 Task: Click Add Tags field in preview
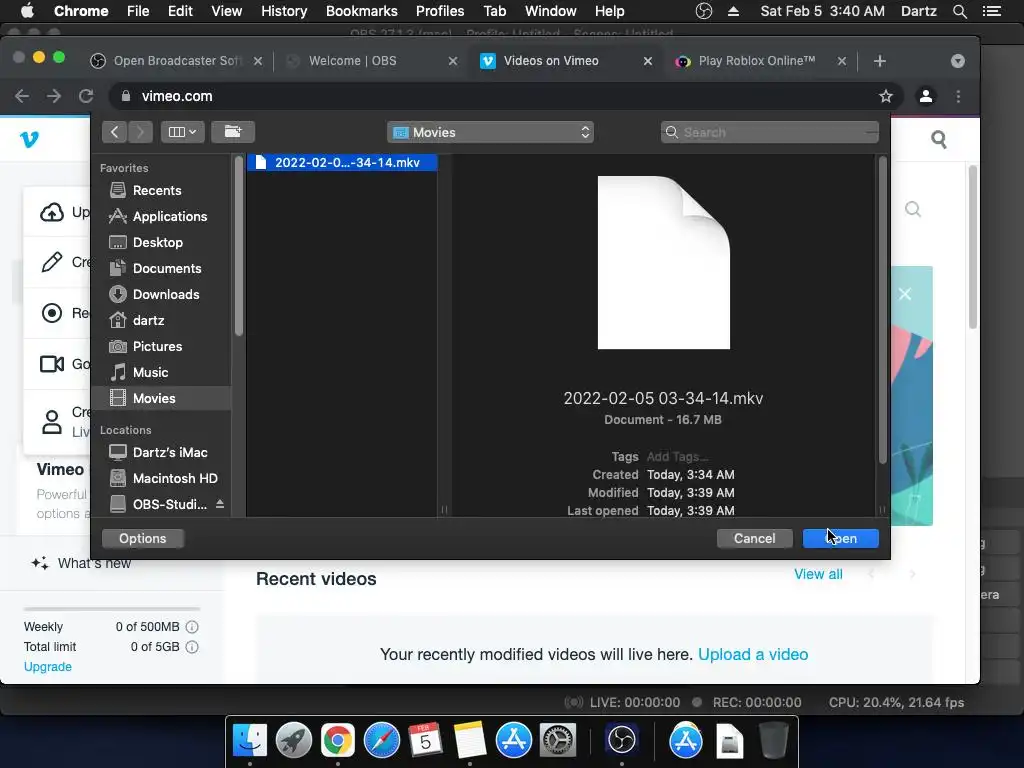pyautogui.click(x=677, y=456)
